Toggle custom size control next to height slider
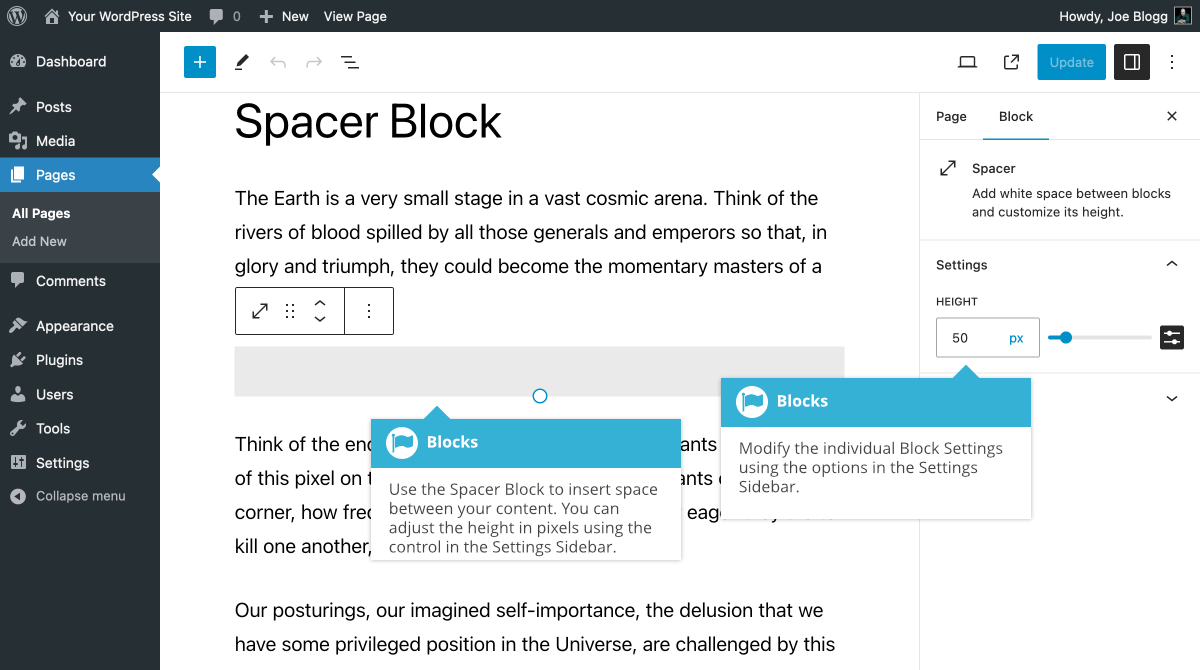 point(1172,338)
